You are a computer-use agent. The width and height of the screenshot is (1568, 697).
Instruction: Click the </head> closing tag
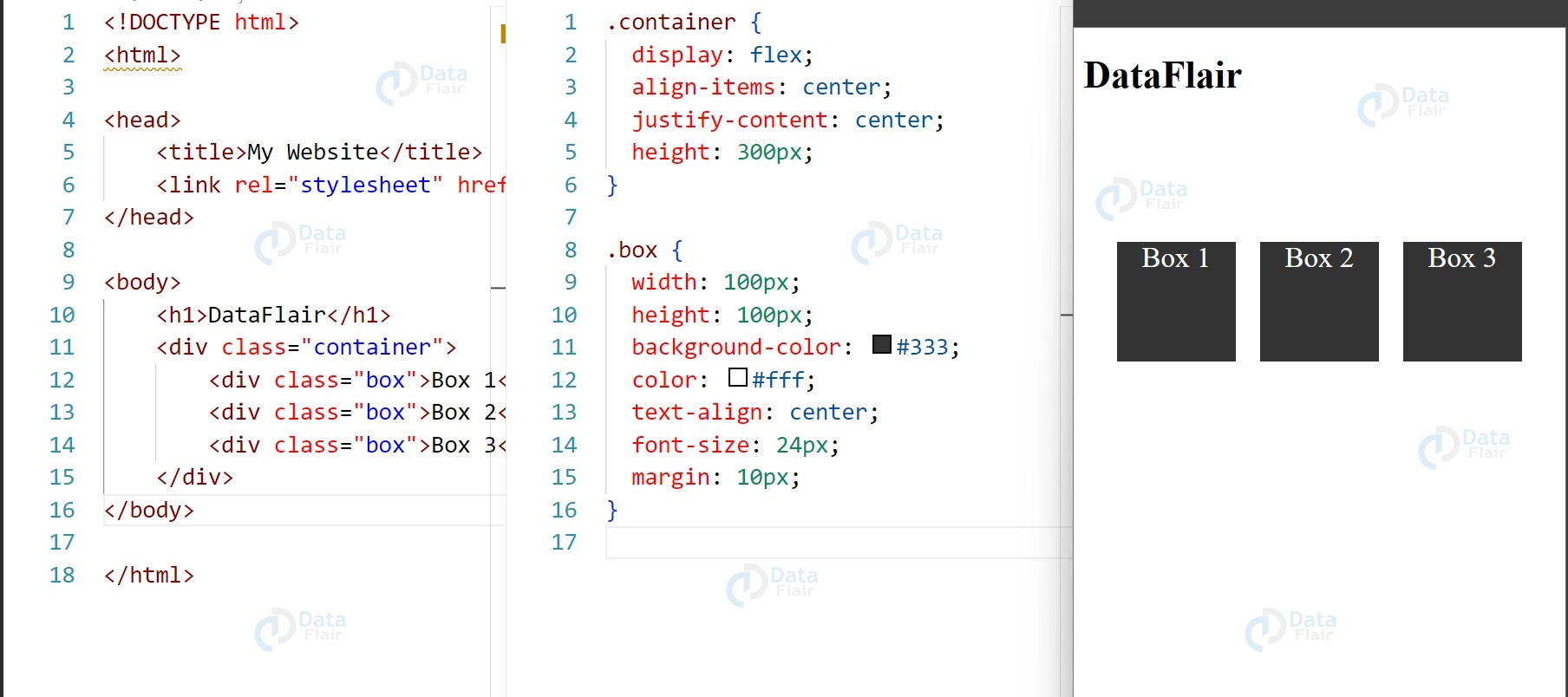[149, 217]
